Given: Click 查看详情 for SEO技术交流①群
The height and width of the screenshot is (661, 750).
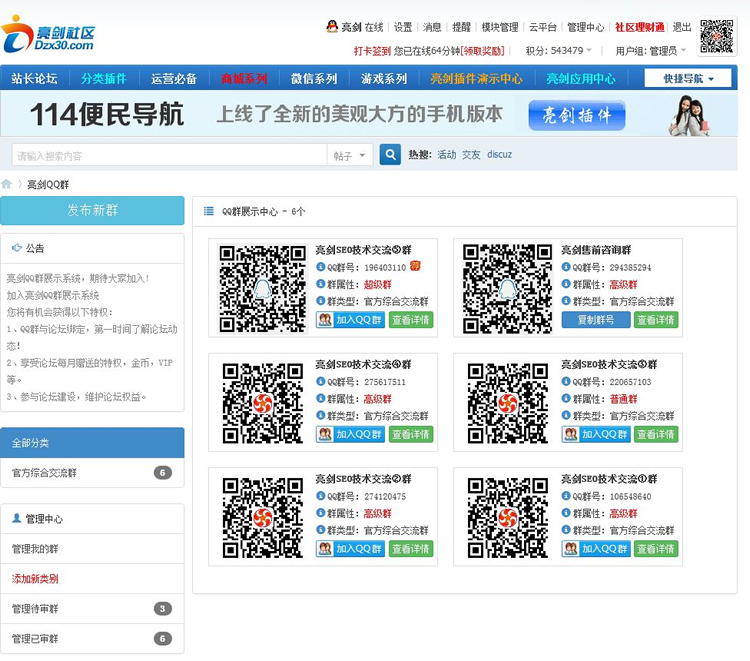Looking at the screenshot, I should 656,549.
